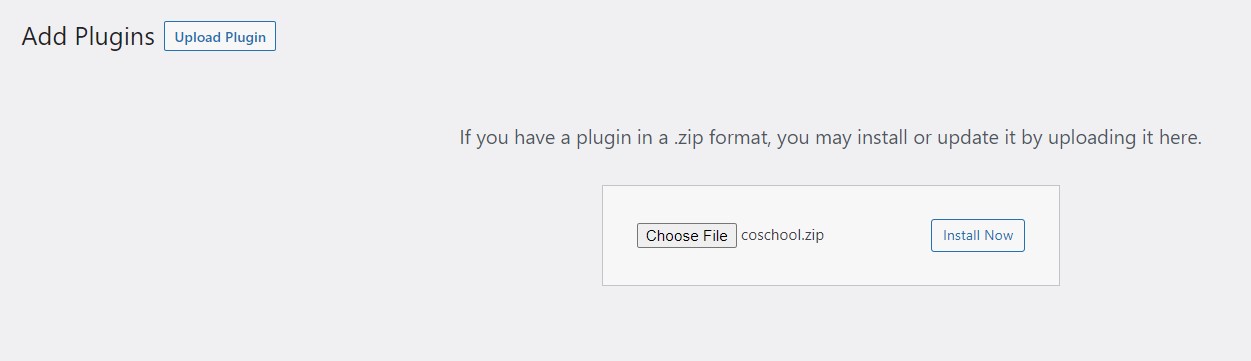Click the bottom border area of upload box
Viewport: 1251px width, 361px height.
coord(830,284)
